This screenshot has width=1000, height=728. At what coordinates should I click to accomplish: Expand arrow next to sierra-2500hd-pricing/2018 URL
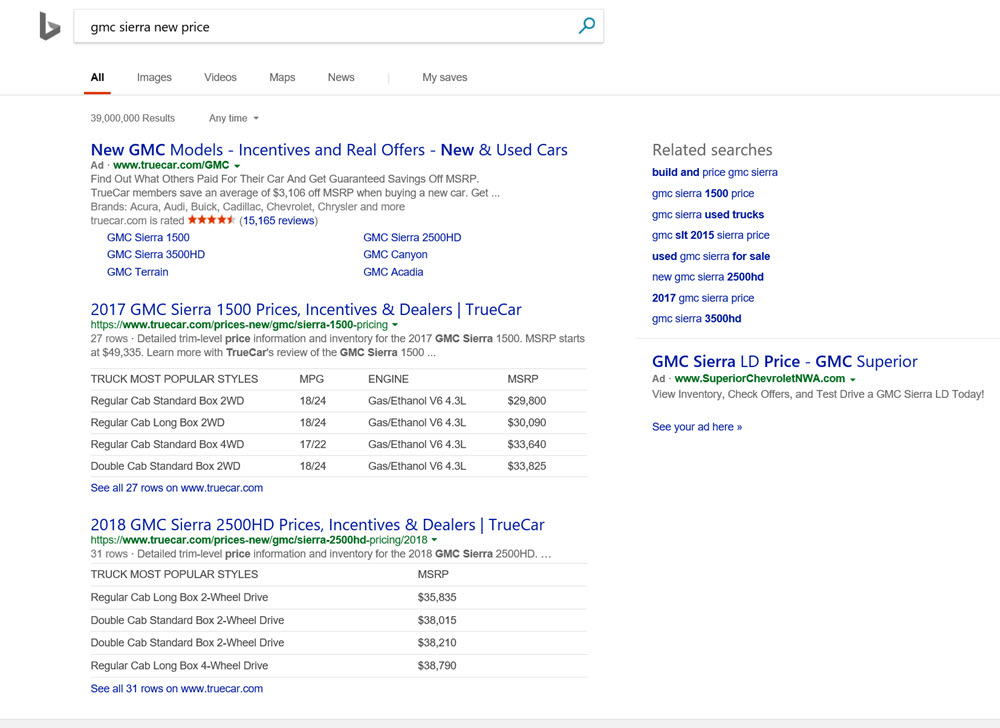pos(434,540)
